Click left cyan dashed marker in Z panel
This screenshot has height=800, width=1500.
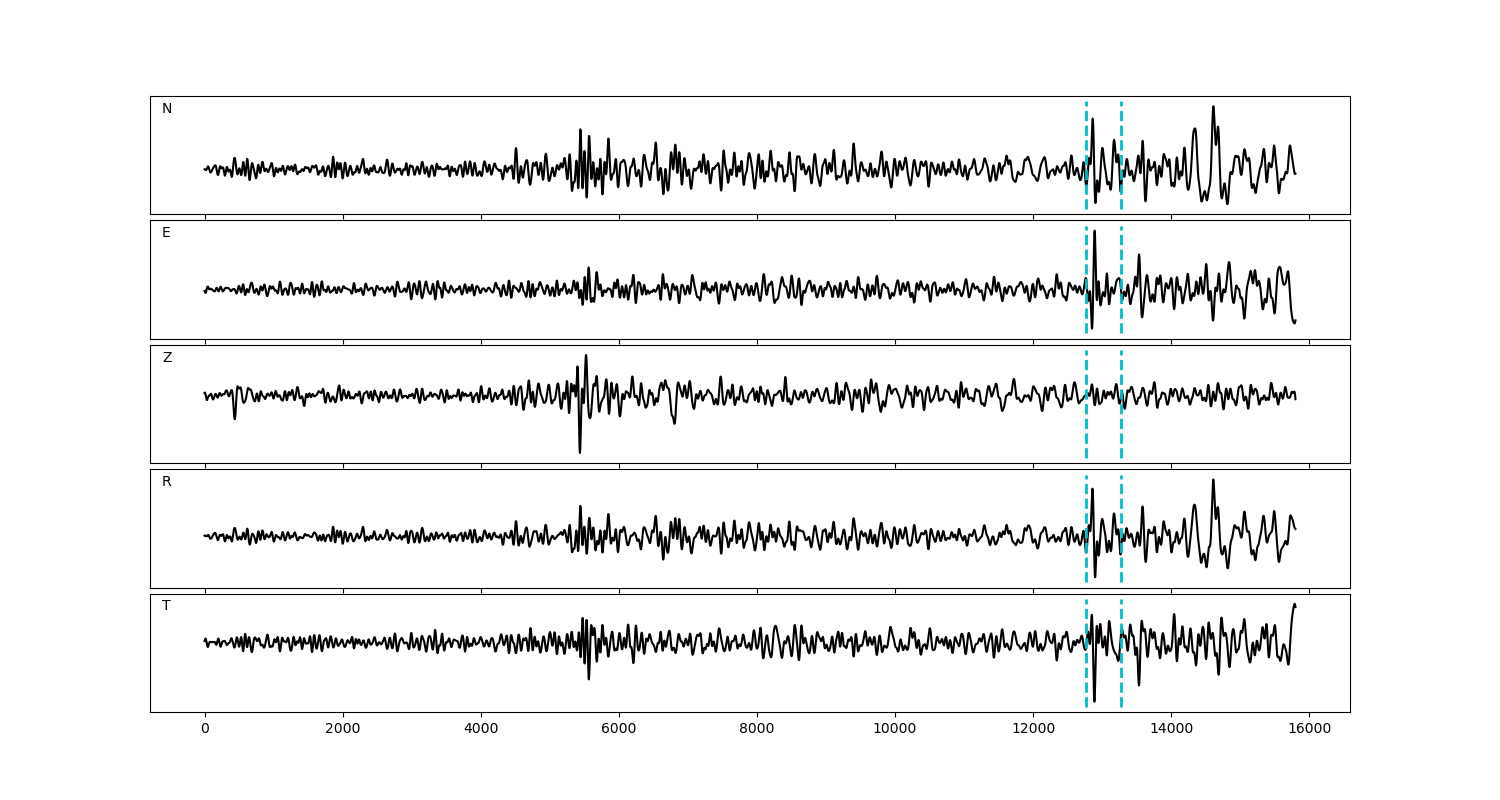pos(1086,430)
